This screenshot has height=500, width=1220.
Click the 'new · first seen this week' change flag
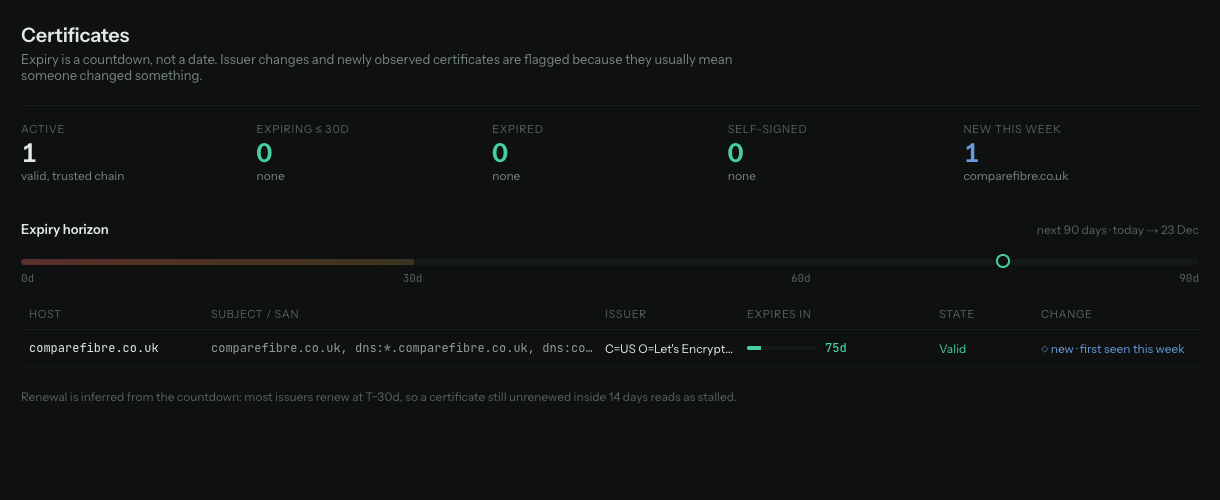coord(1113,348)
